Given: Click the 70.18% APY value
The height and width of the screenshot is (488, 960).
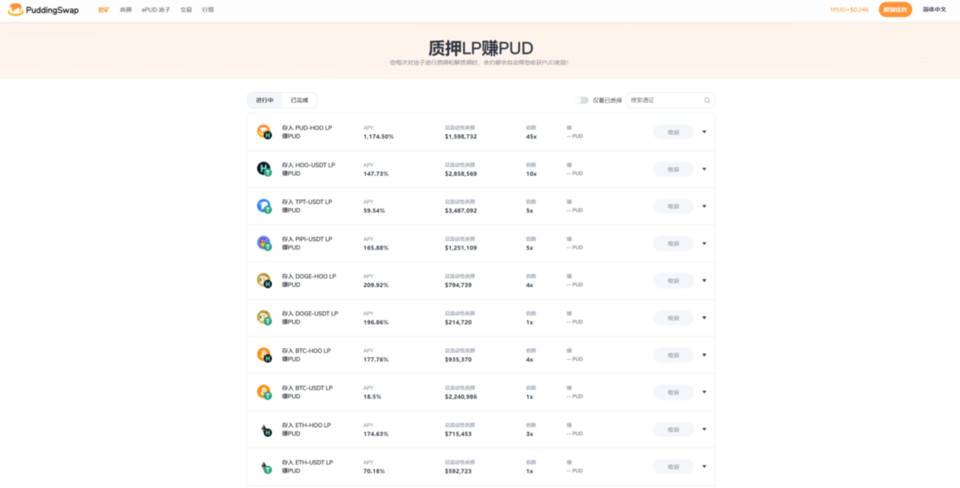Looking at the screenshot, I should point(373,471).
